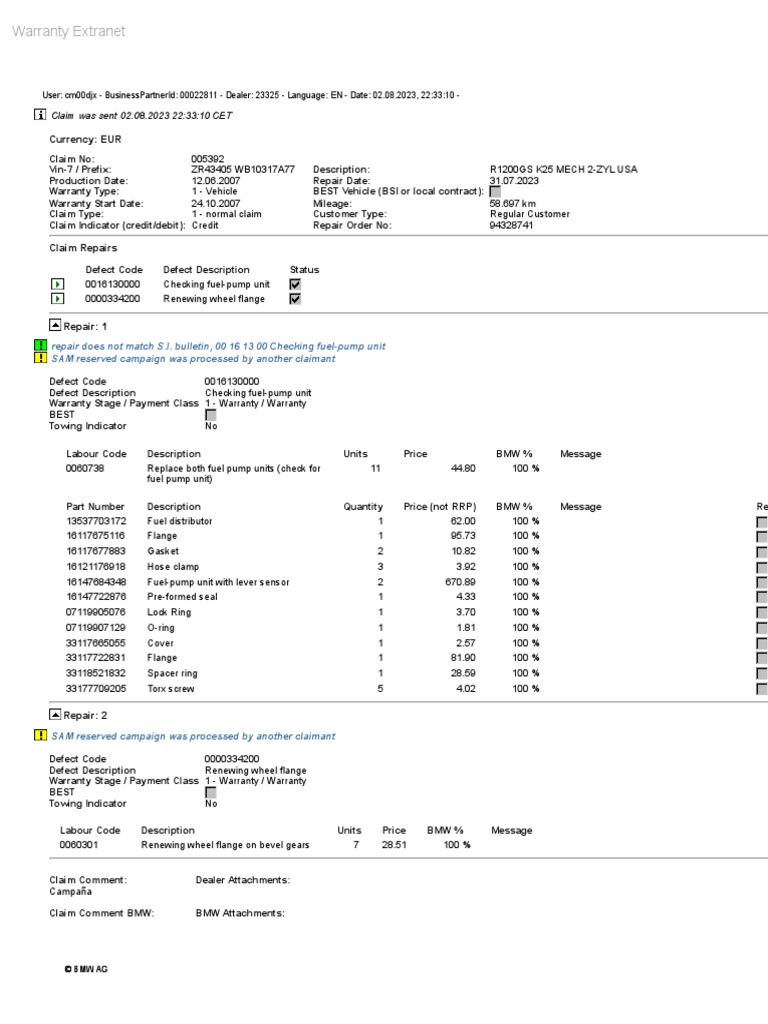Click the 'Claim Repairs' section heading

83,248
